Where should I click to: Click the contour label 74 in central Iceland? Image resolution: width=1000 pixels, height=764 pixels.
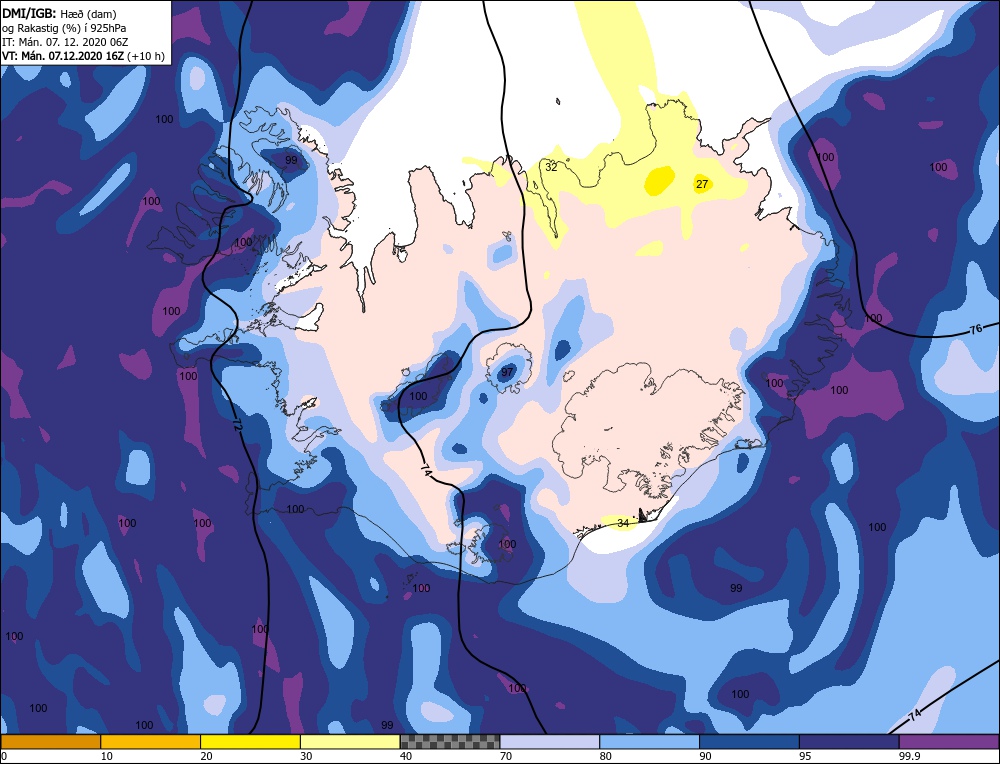(426, 473)
